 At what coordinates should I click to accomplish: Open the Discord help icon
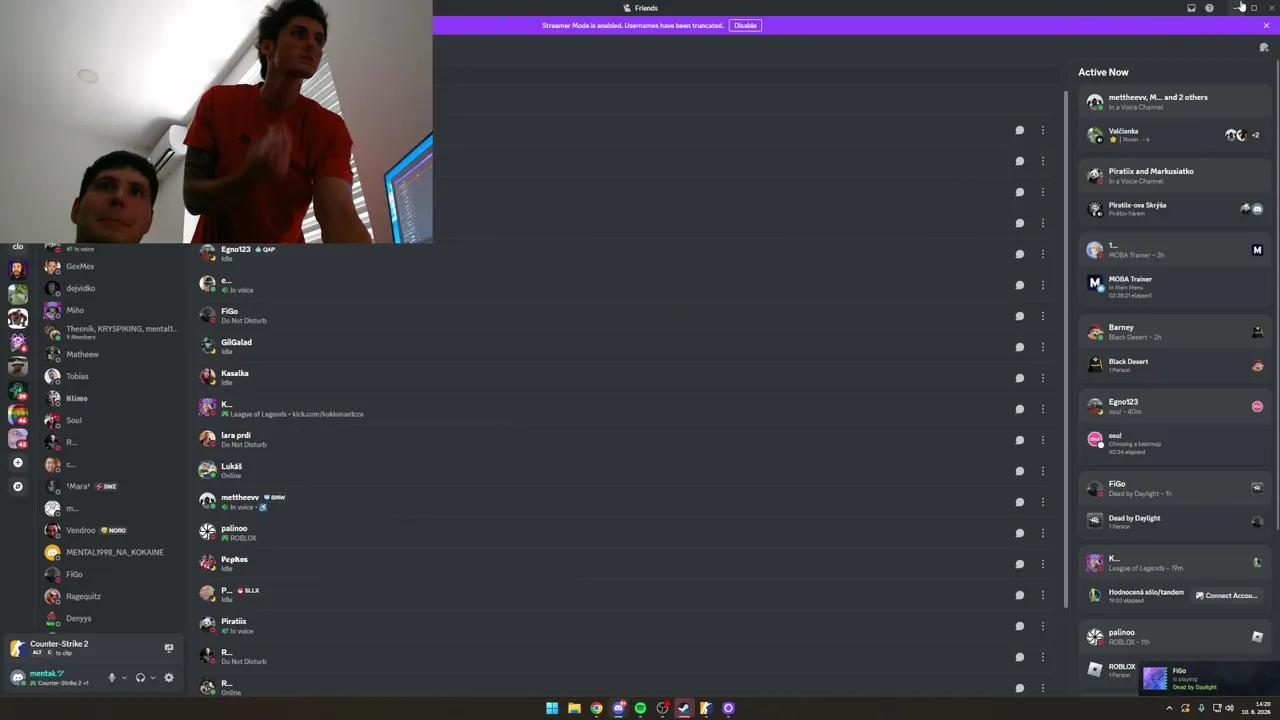1209,8
